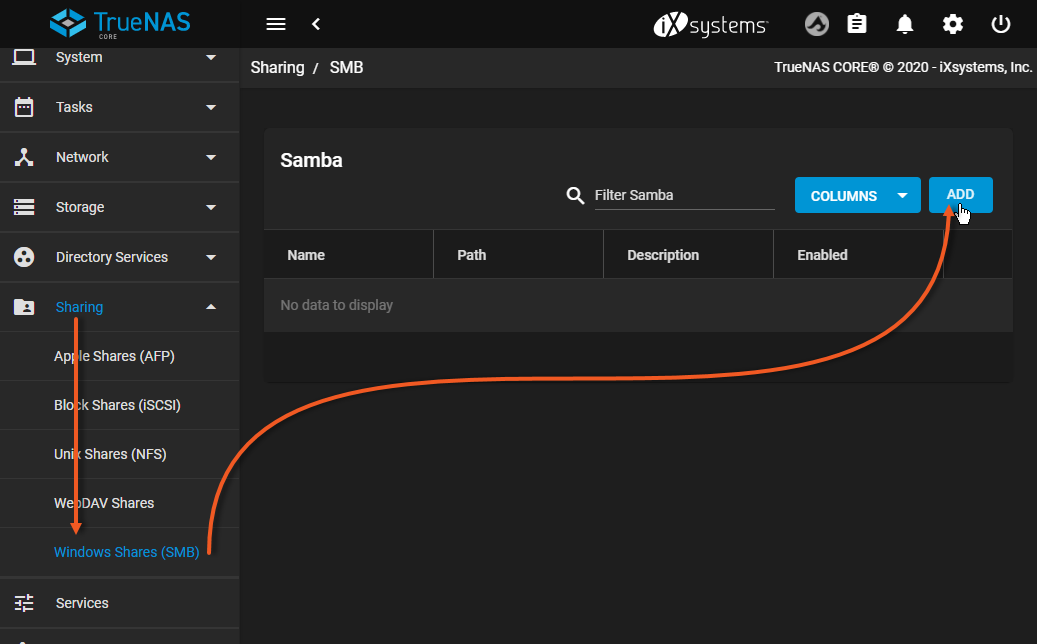Image resolution: width=1037 pixels, height=644 pixels.
Task: Open the iXsystems logo link
Action: [711, 25]
